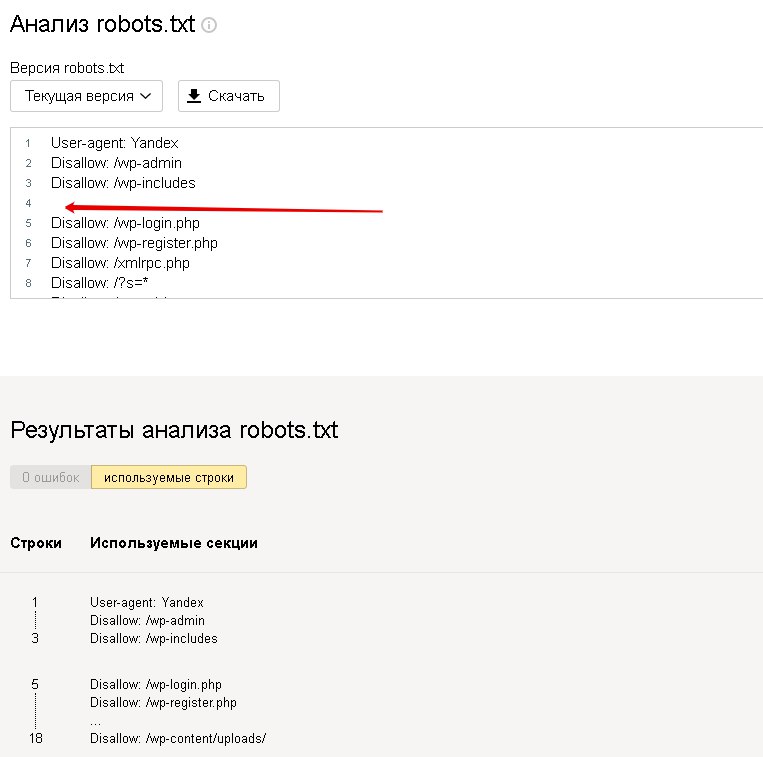
Task: Open the Текущая версия version dropdown
Action: (x=86, y=96)
